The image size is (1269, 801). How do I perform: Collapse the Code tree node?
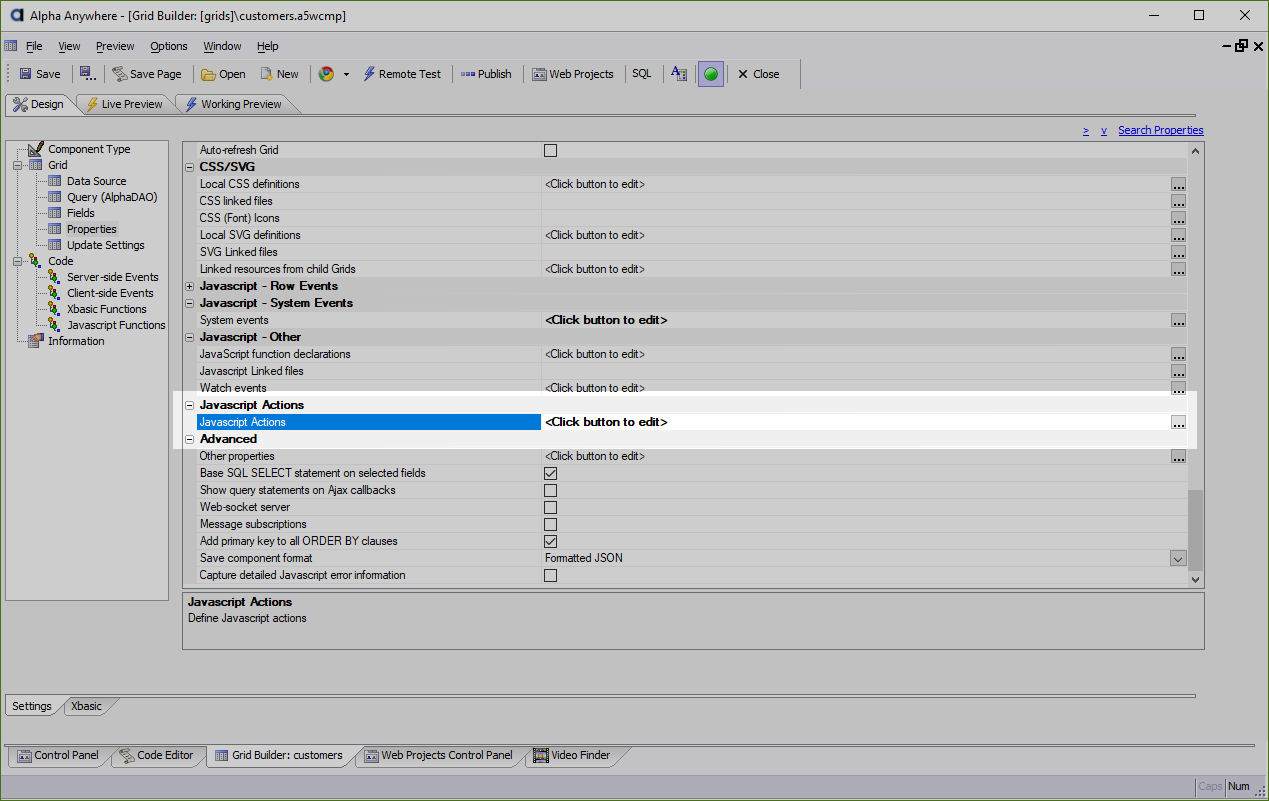(17, 261)
